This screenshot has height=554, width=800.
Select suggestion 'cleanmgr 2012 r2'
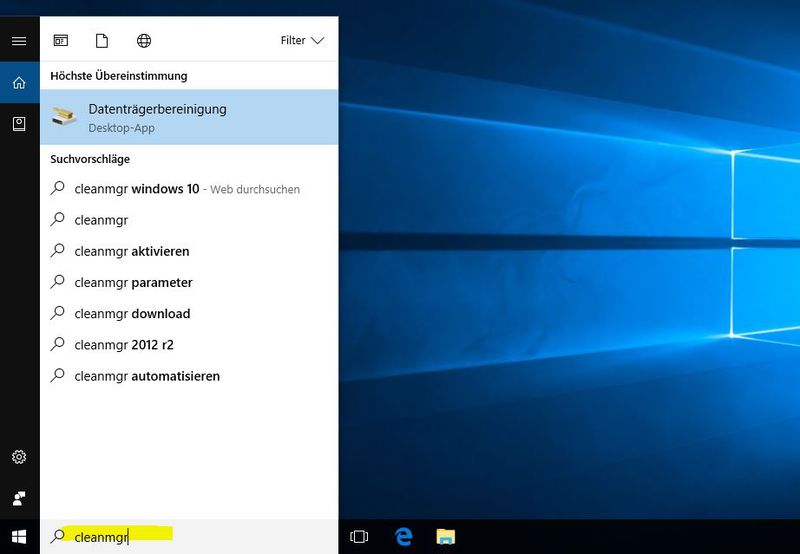point(189,344)
